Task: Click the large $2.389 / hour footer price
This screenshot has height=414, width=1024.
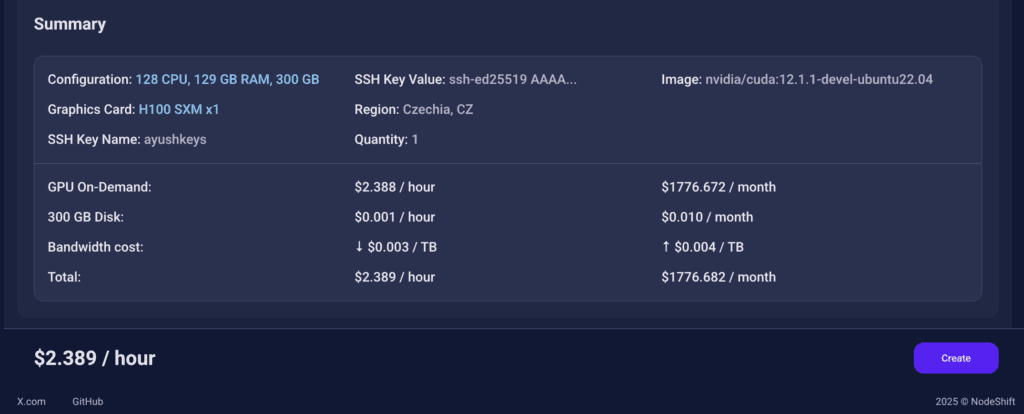Action: click(95, 358)
